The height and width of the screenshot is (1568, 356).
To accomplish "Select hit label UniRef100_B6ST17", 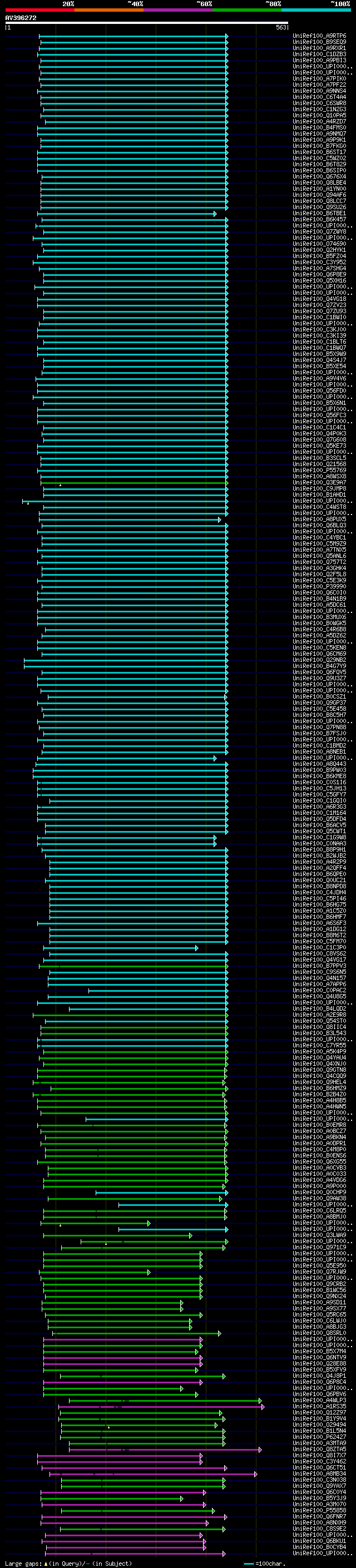I will pyautogui.click(x=319, y=152).
